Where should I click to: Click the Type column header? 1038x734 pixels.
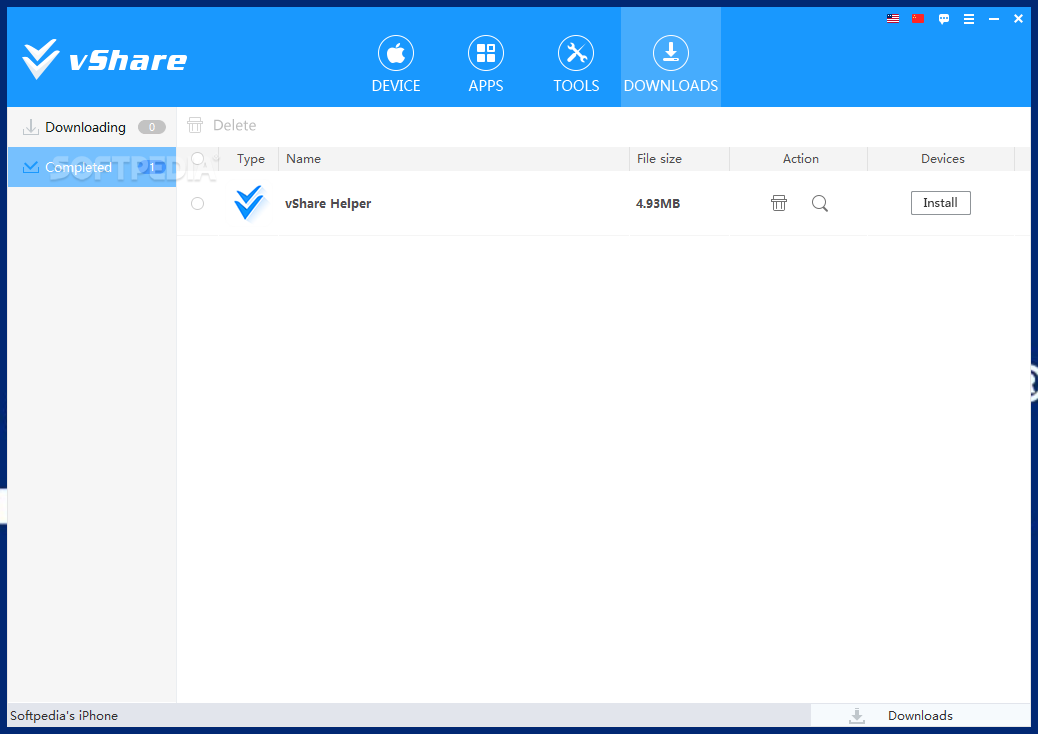click(250, 159)
